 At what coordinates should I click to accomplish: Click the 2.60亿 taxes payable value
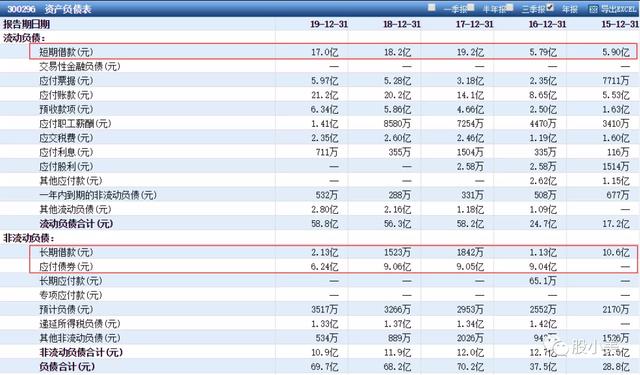[398, 138]
